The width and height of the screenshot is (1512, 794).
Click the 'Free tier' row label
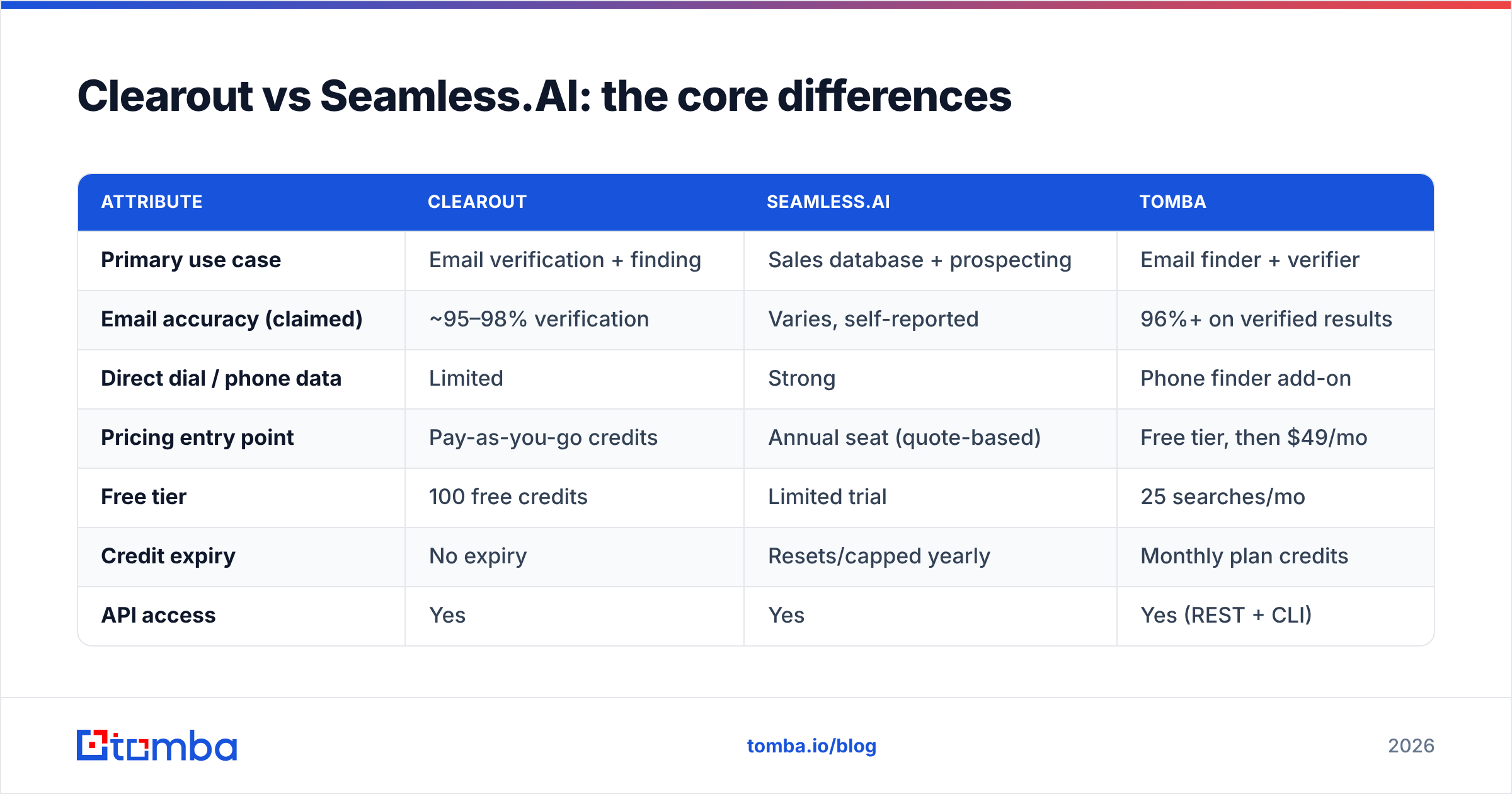tap(144, 497)
